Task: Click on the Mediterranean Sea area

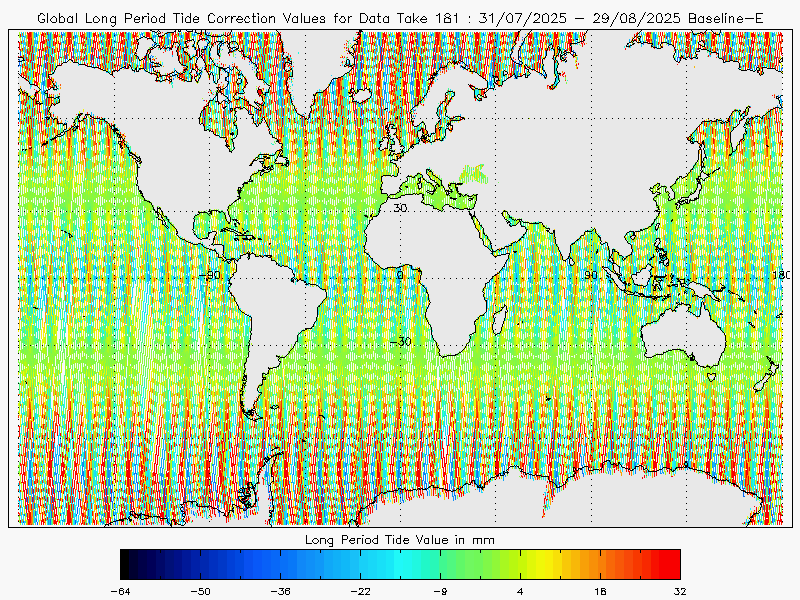Action: click(440, 192)
